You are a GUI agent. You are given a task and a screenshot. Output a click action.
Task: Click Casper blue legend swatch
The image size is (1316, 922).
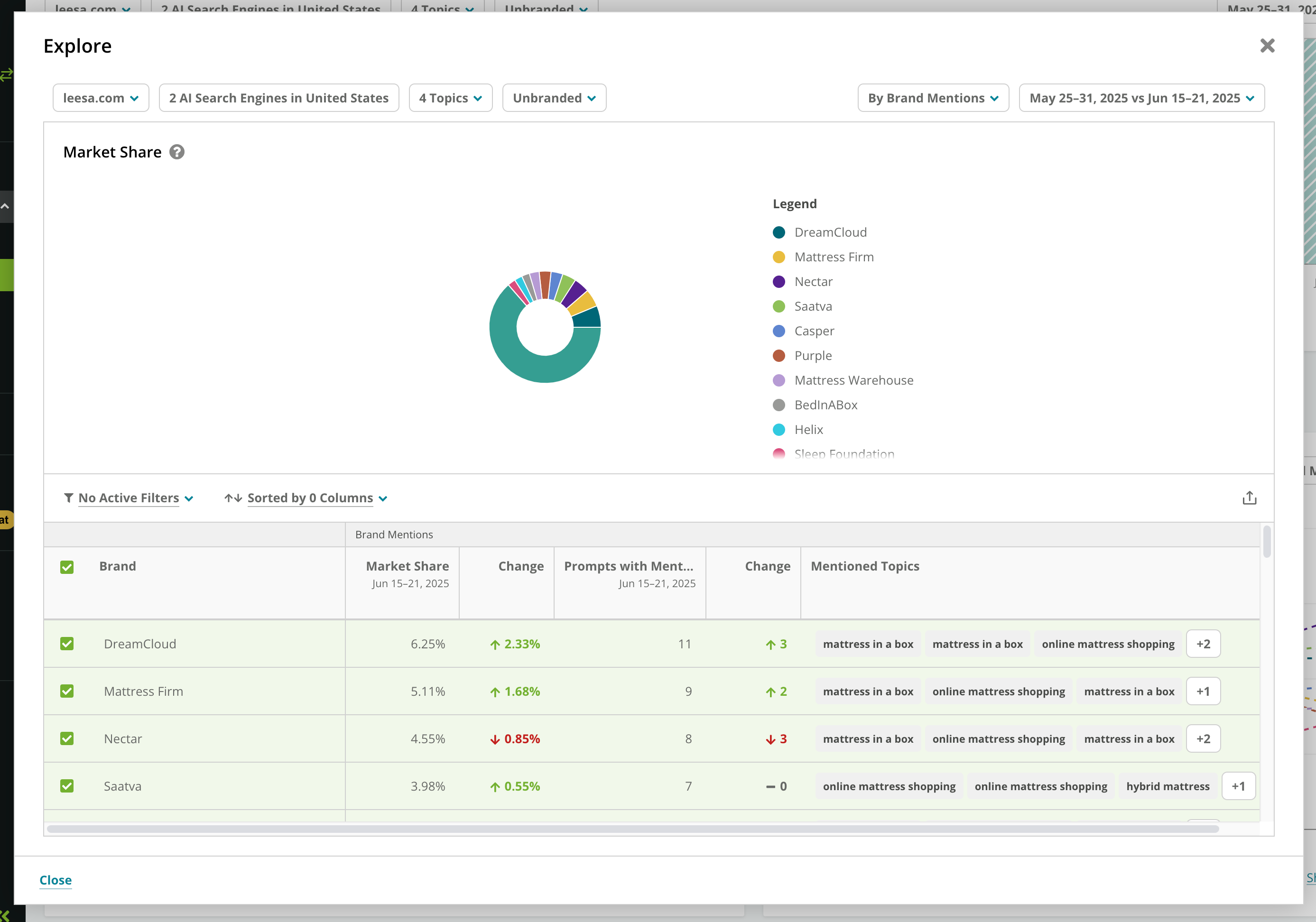click(x=779, y=331)
